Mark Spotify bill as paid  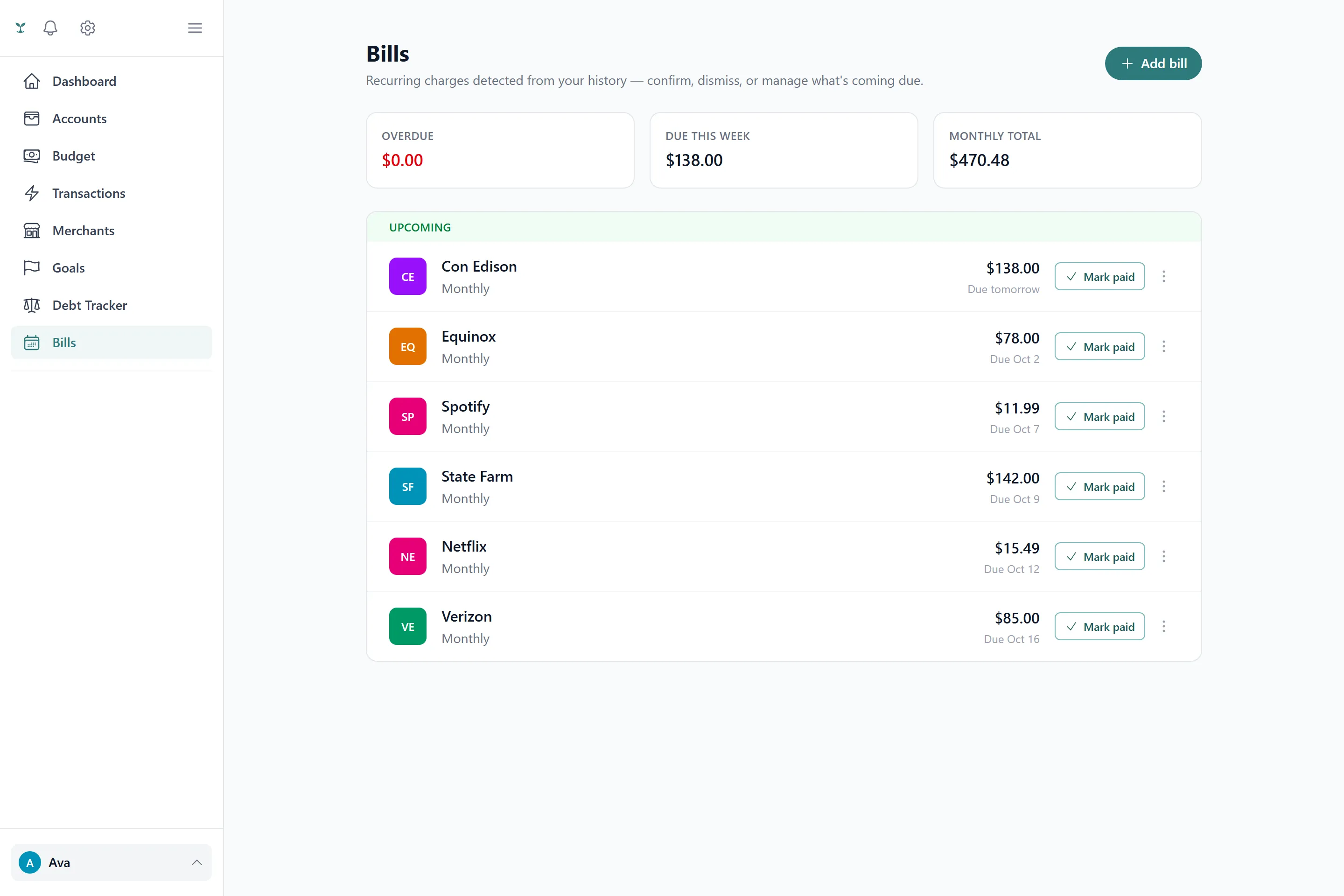(1099, 417)
